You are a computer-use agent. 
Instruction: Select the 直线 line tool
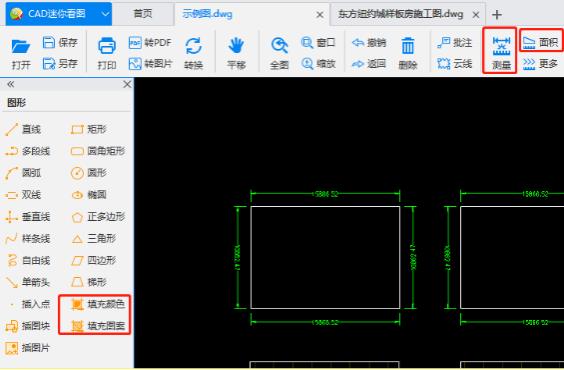point(23,129)
